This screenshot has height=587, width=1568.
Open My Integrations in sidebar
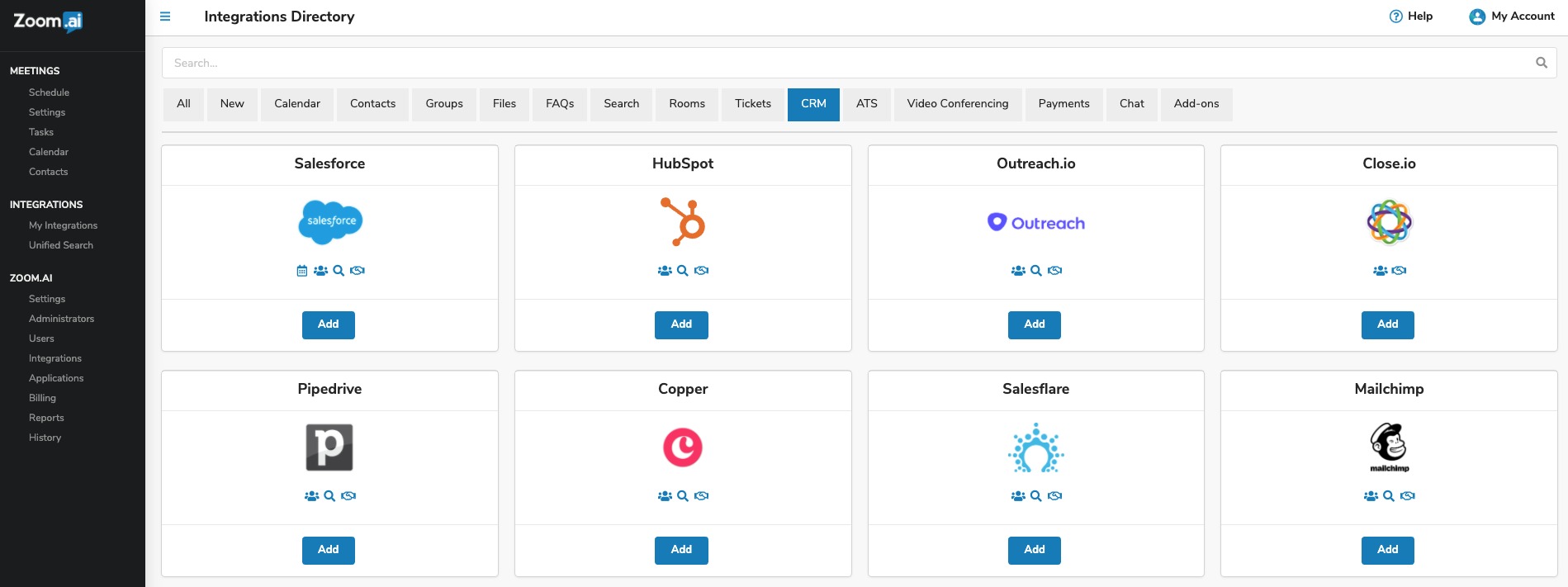point(63,225)
